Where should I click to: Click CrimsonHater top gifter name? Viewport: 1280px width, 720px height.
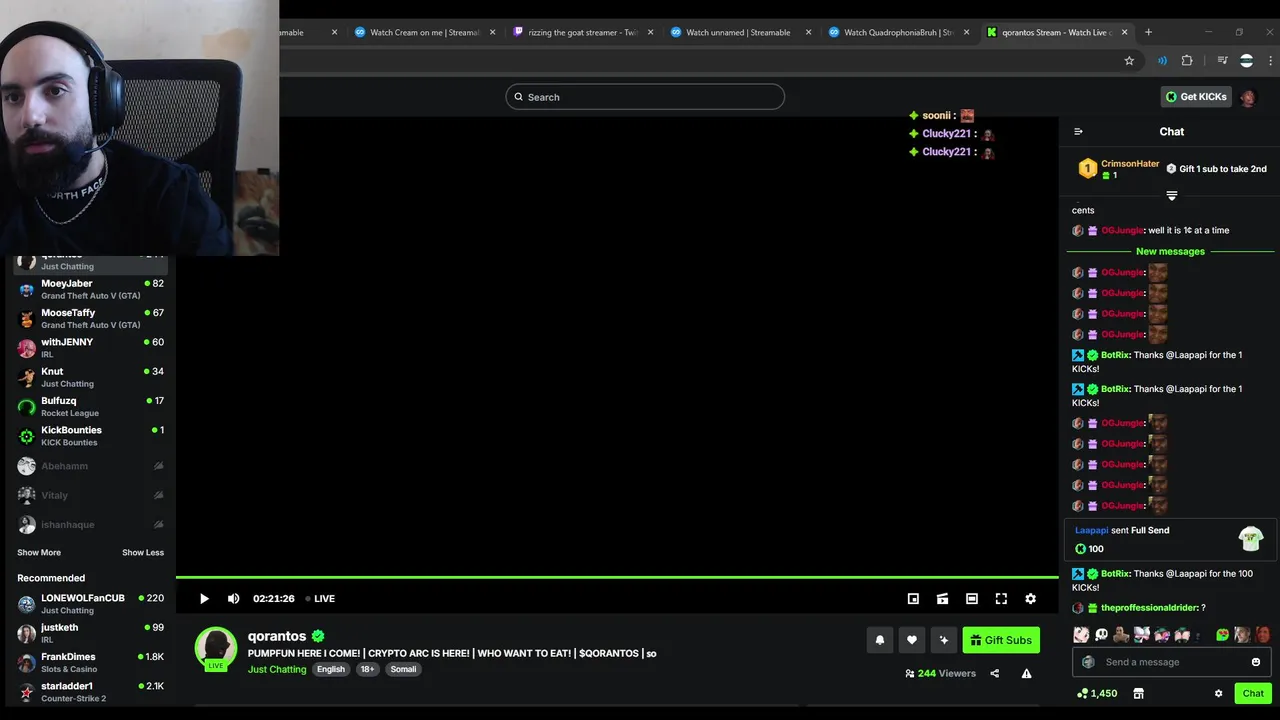(x=1130, y=164)
